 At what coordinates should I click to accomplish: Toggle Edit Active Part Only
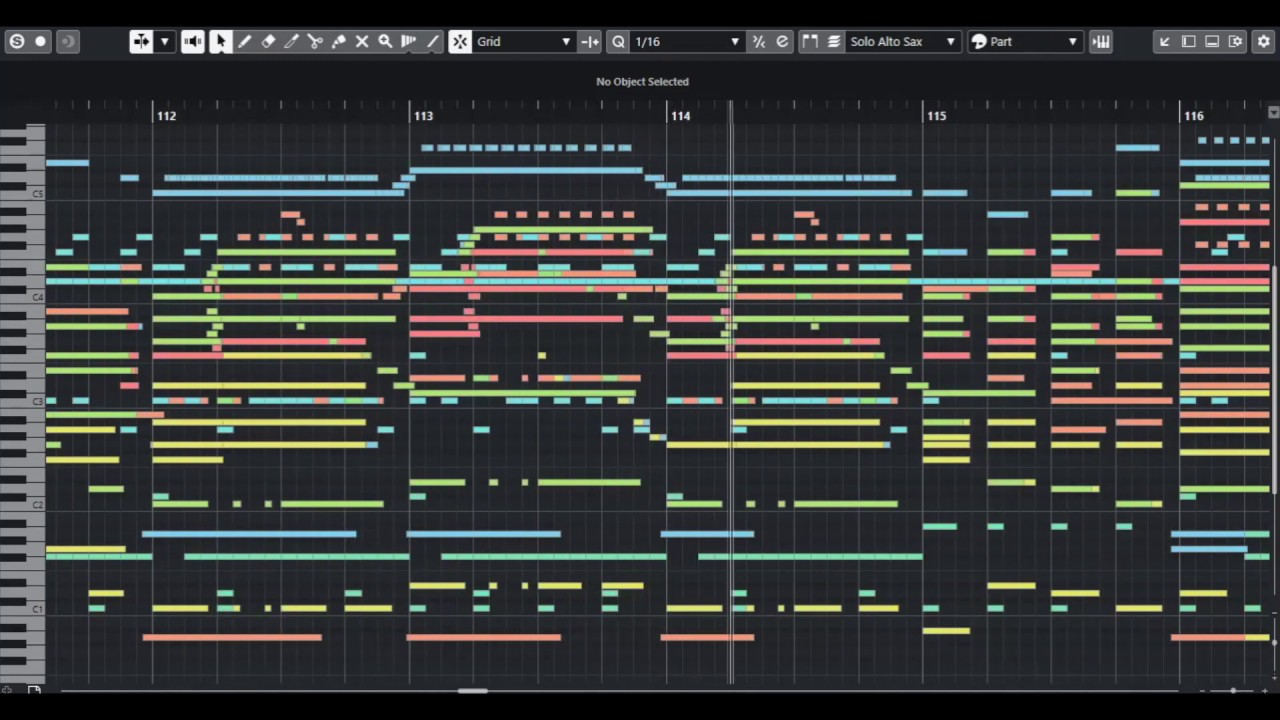tap(833, 41)
